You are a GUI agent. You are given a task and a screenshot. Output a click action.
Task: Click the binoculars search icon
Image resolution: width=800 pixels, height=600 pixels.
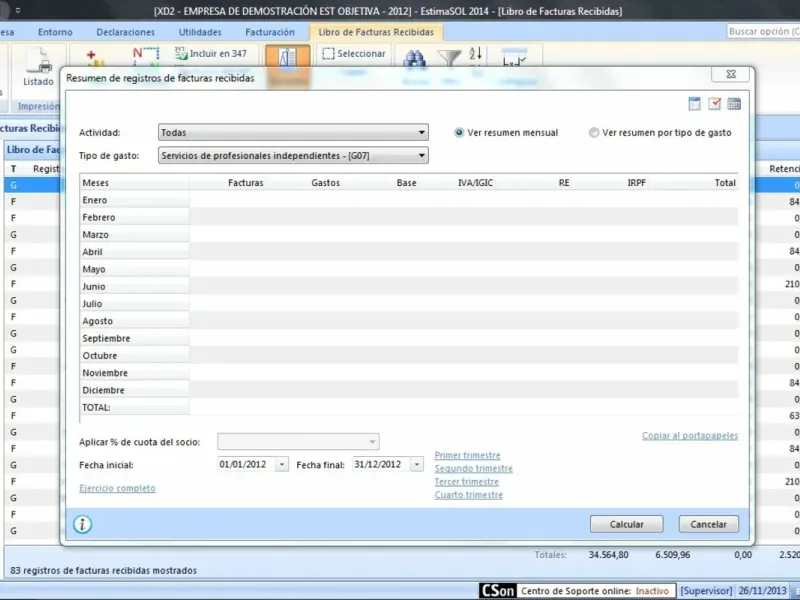click(x=414, y=58)
